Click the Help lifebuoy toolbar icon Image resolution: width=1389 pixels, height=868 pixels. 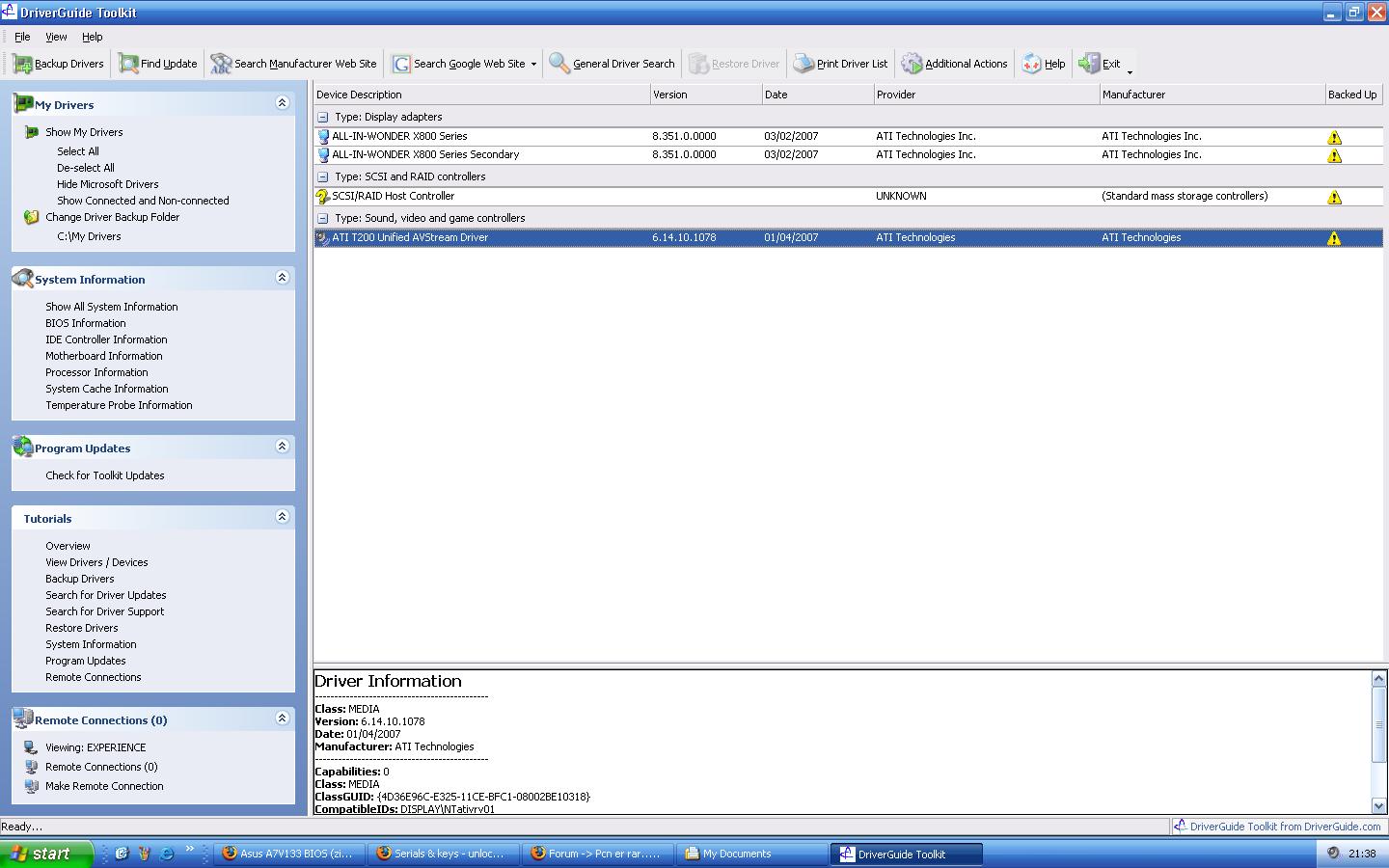click(x=1032, y=64)
